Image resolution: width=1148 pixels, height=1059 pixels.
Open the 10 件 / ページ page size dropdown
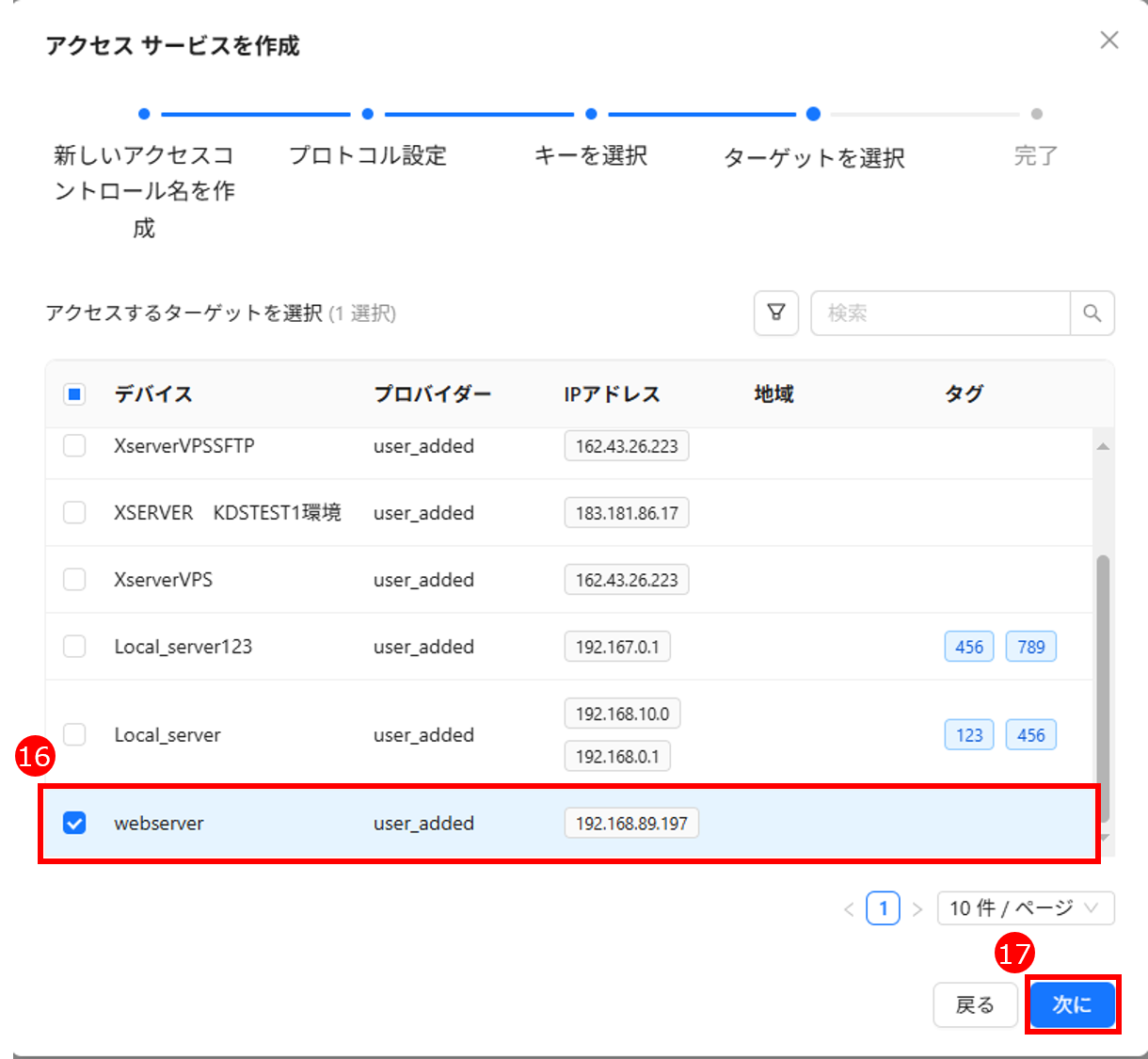point(1025,908)
